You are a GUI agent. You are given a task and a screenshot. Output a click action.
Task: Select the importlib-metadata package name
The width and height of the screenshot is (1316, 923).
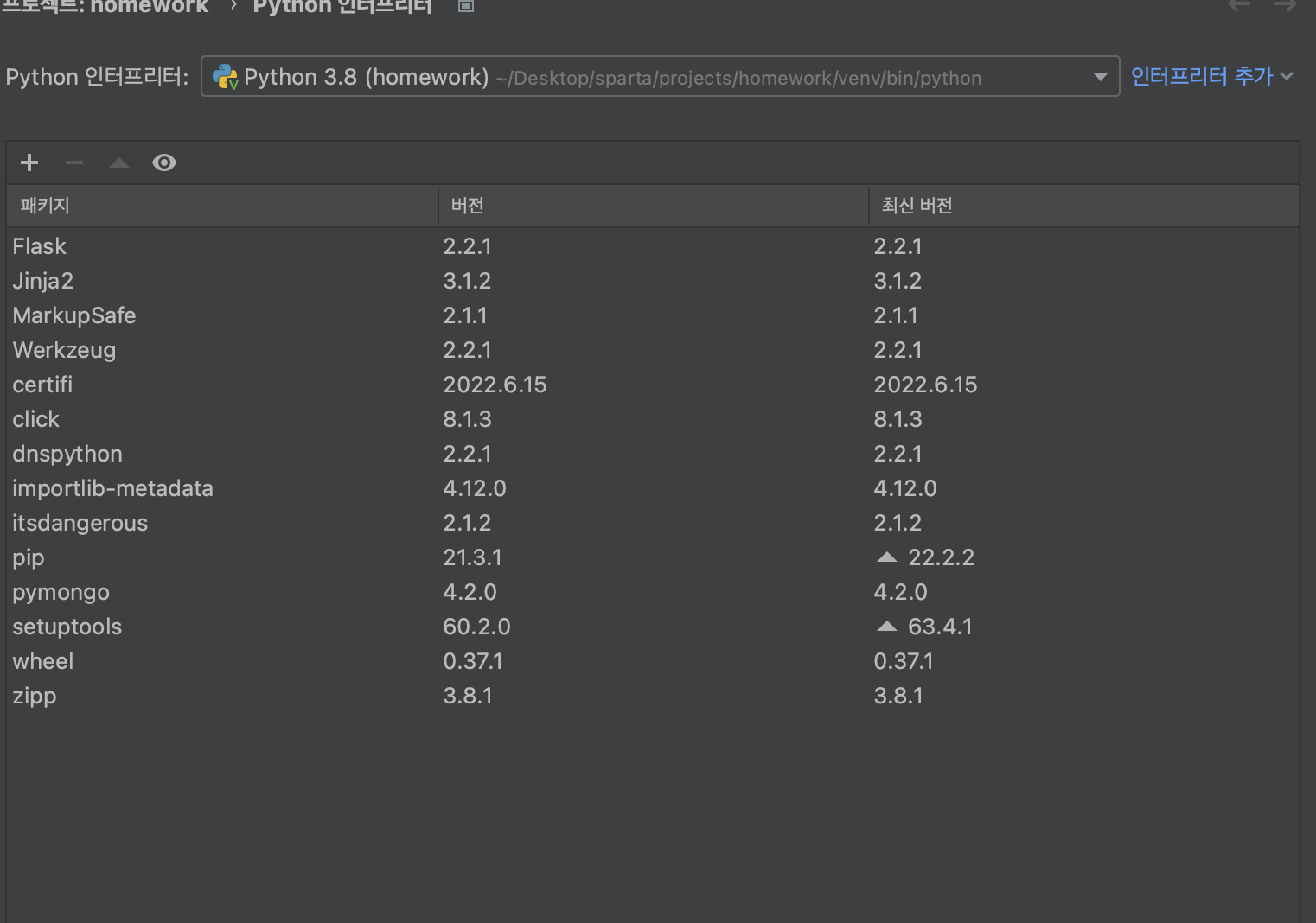(x=112, y=489)
